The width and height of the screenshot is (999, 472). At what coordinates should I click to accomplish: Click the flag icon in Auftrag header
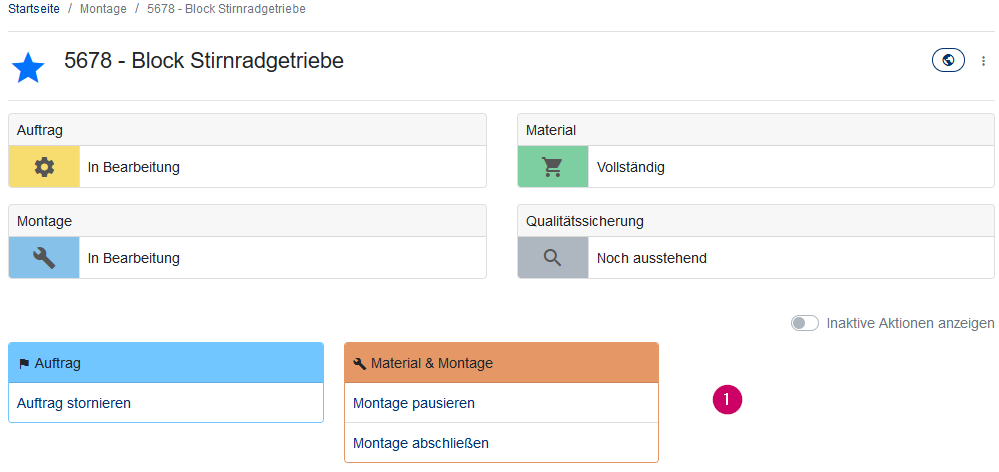[x=24, y=364]
